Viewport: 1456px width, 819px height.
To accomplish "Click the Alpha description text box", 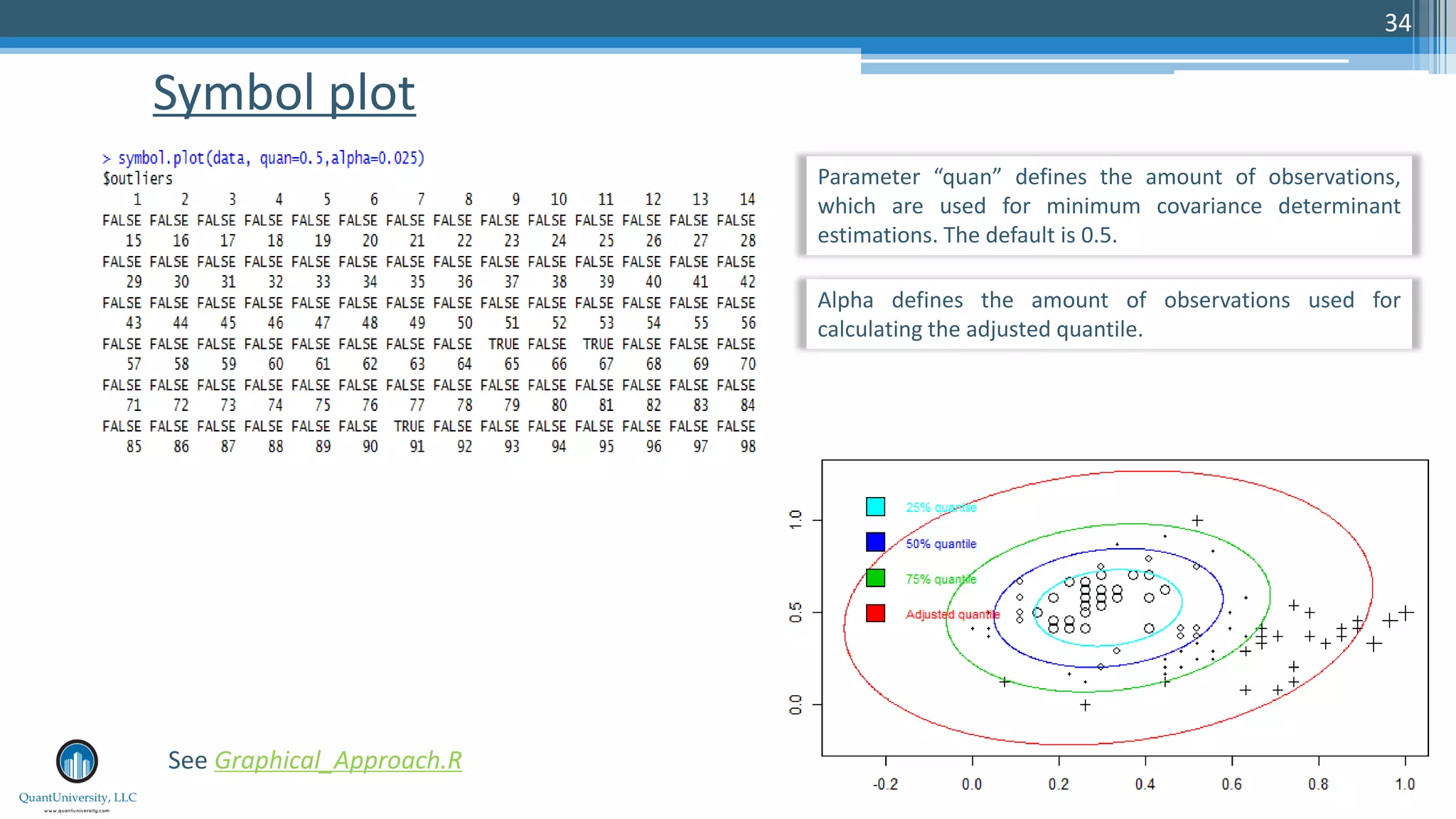I will (x=1108, y=314).
